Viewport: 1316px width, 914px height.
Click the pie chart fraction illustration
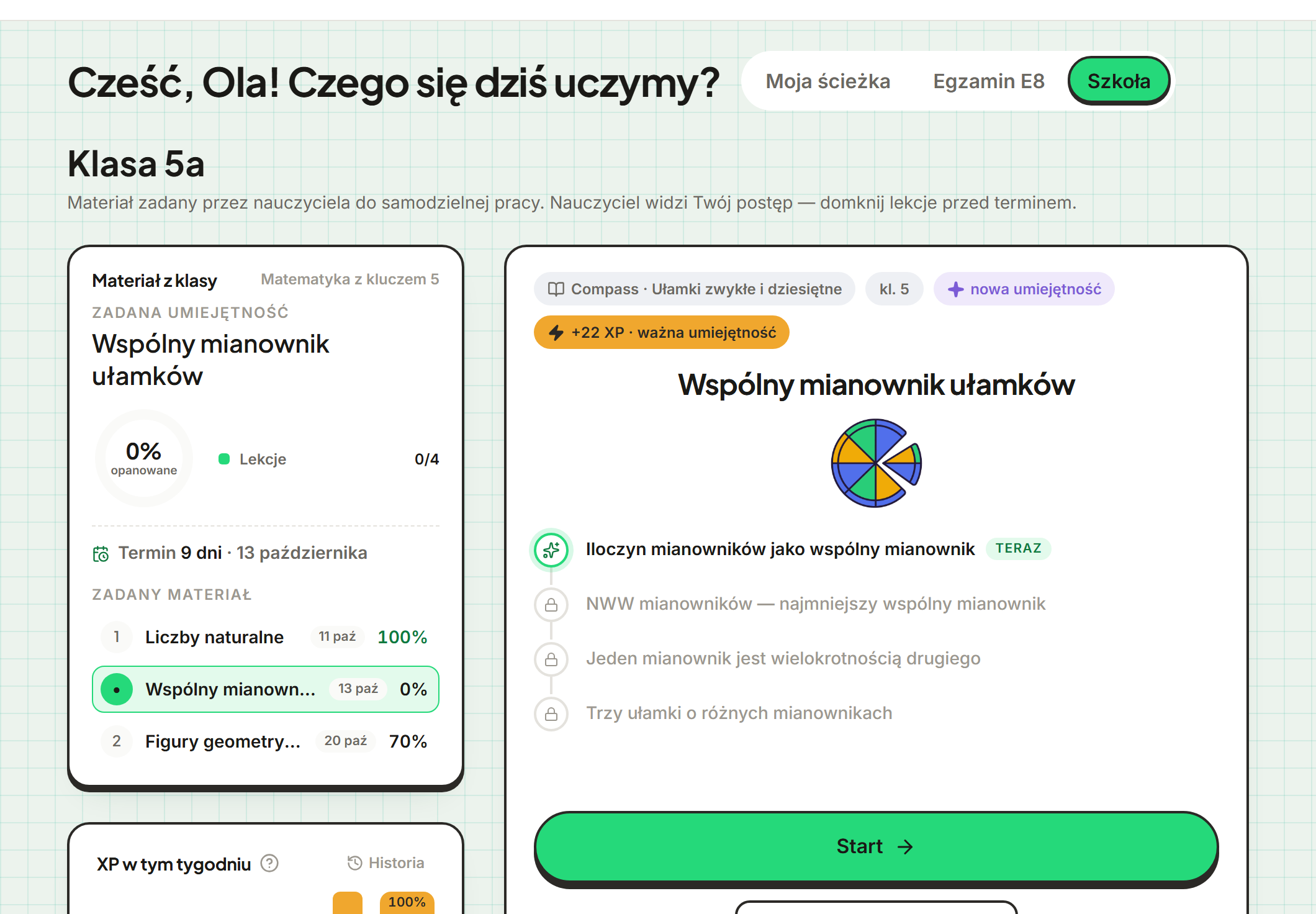[877, 463]
